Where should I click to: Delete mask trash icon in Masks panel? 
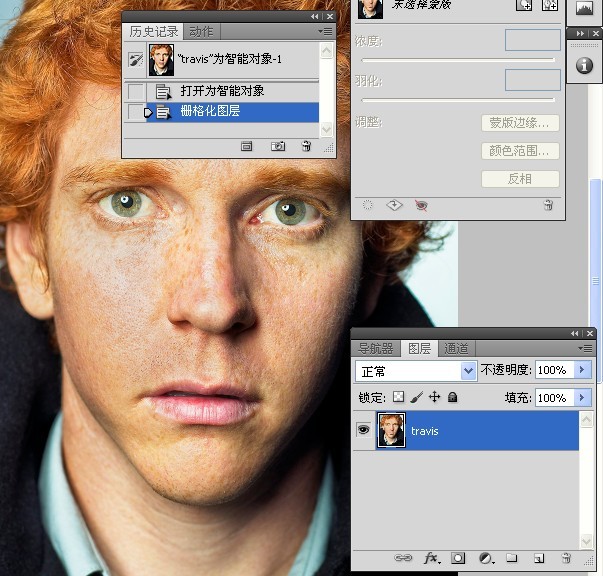click(548, 205)
